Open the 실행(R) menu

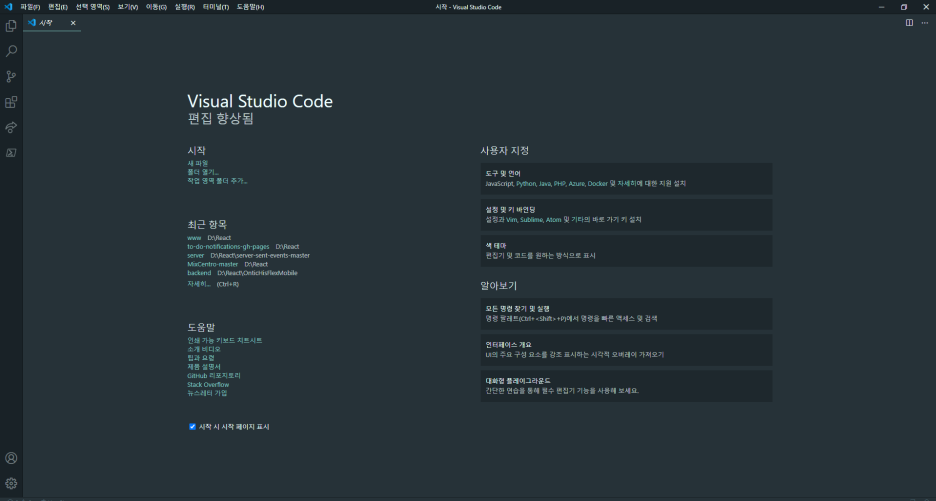coord(184,7)
